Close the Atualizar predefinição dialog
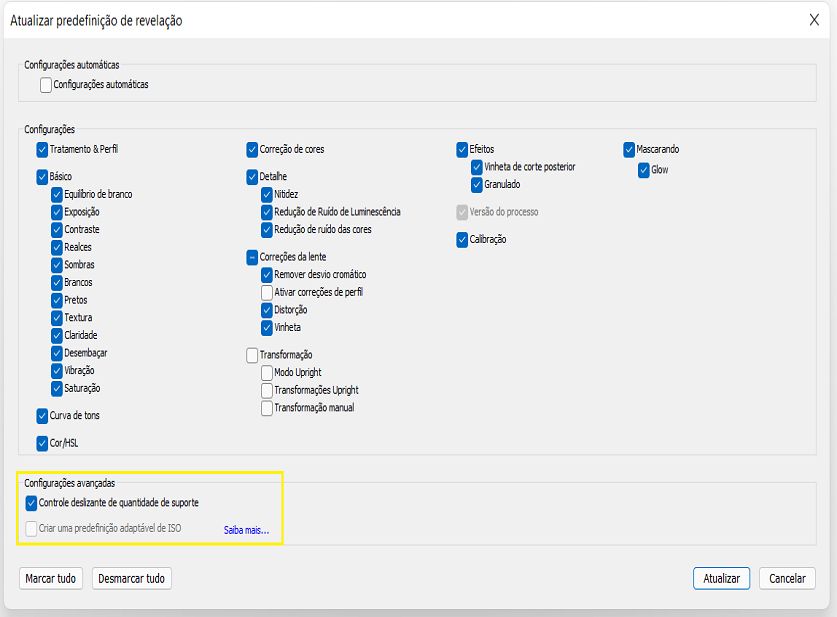 [x=814, y=20]
